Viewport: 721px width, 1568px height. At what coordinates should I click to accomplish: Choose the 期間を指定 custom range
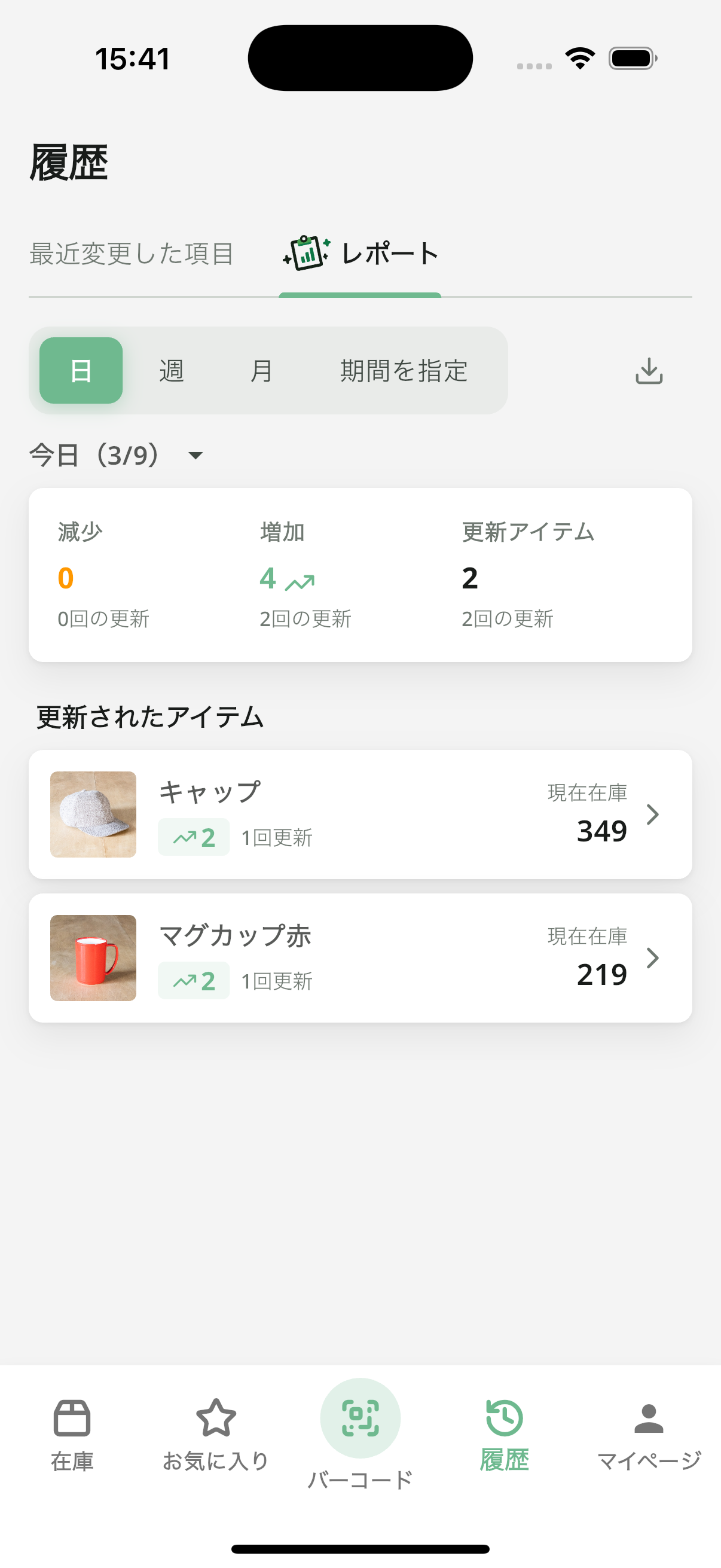(x=404, y=371)
